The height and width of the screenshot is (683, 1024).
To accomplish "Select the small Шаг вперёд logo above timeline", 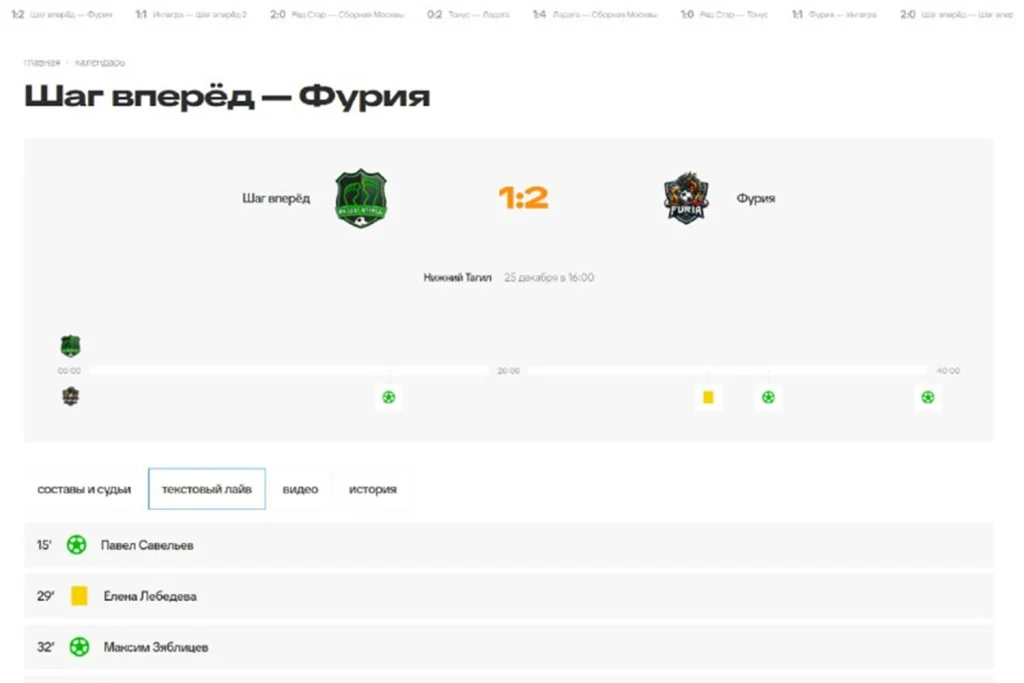I will (x=71, y=346).
